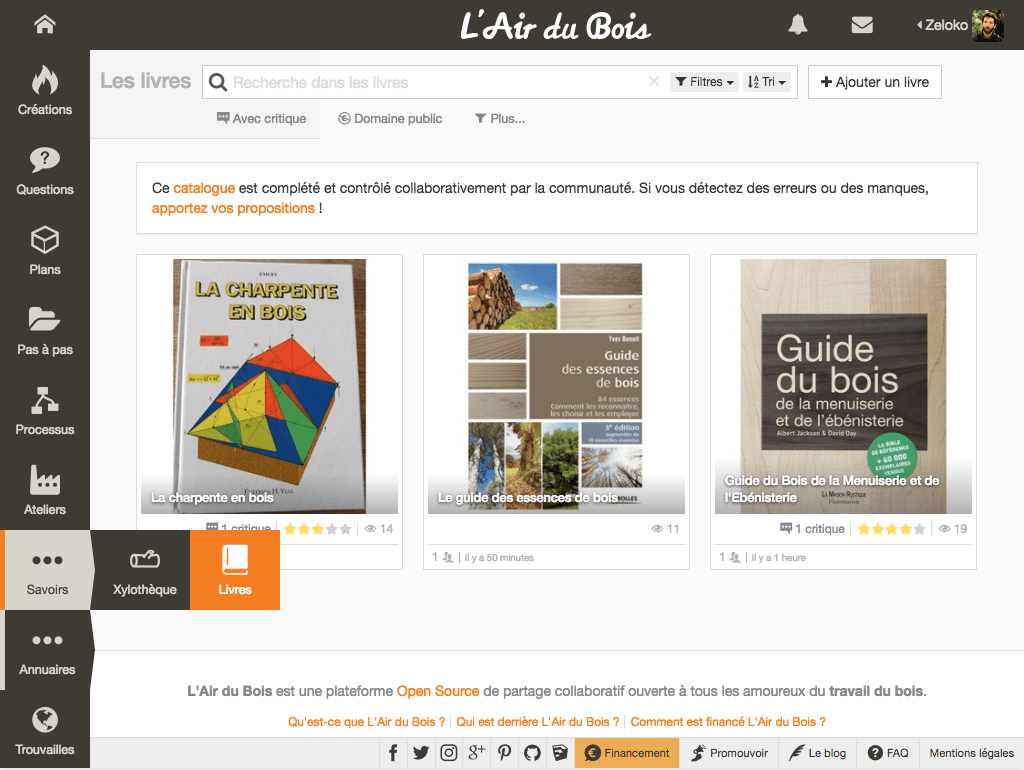The image size is (1024, 770).
Task: Click the 'il y a 1 heure' timestamp
Action: 778,558
